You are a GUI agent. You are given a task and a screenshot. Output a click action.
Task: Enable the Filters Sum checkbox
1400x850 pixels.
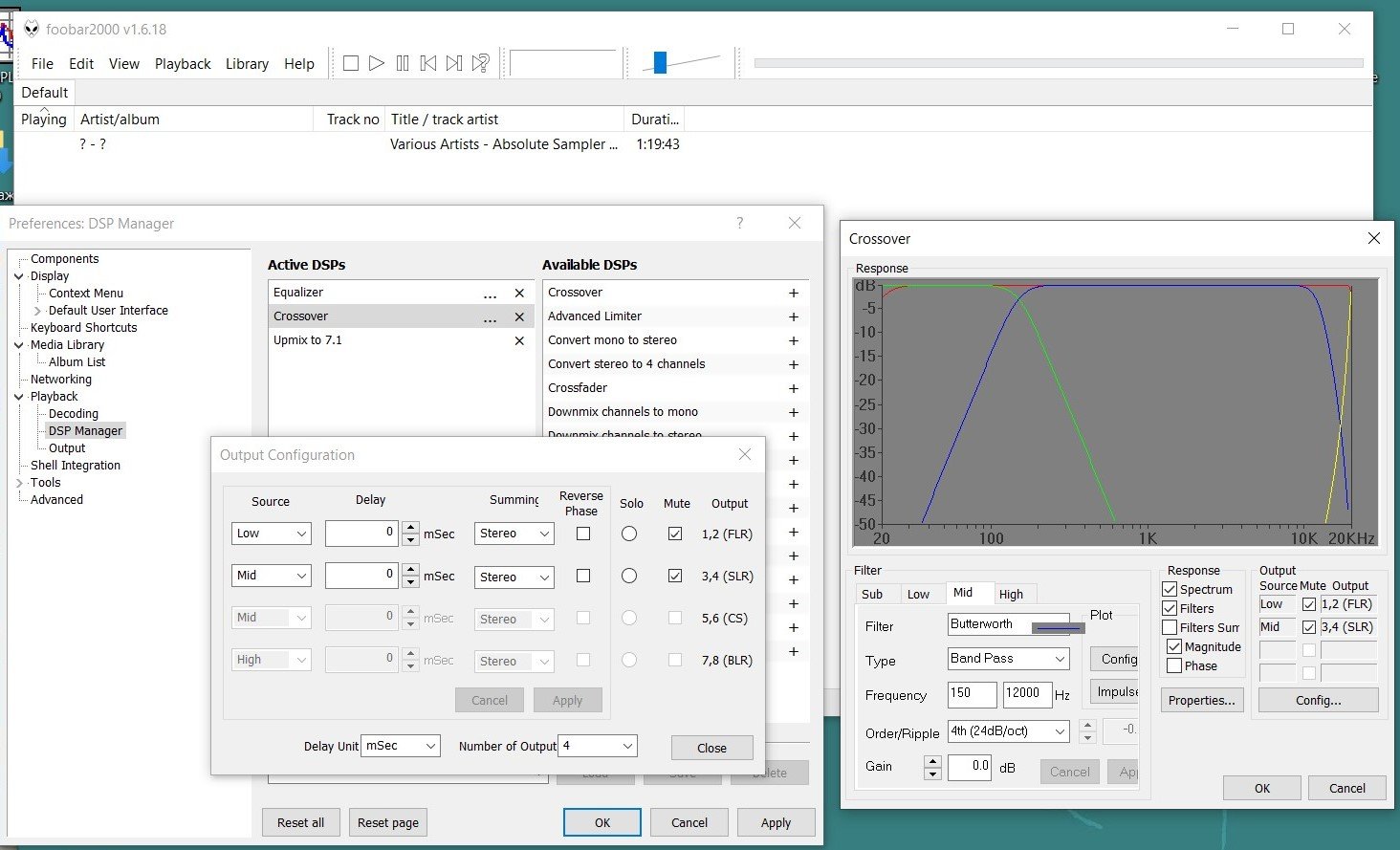(1170, 627)
